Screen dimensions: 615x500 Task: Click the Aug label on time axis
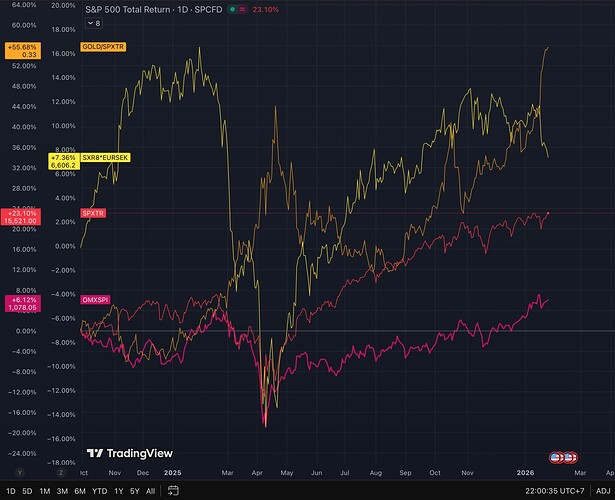tap(375, 473)
